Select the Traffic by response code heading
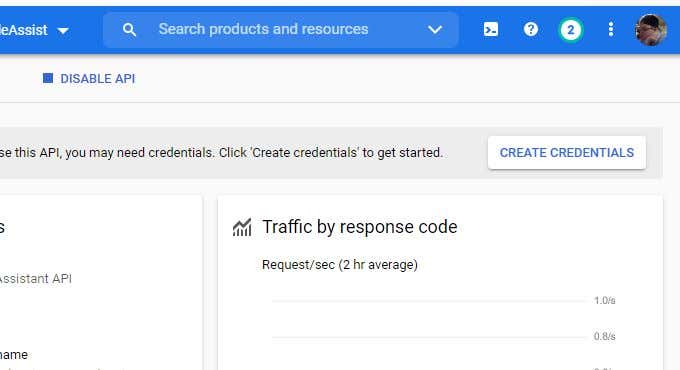680x370 pixels. tap(360, 227)
